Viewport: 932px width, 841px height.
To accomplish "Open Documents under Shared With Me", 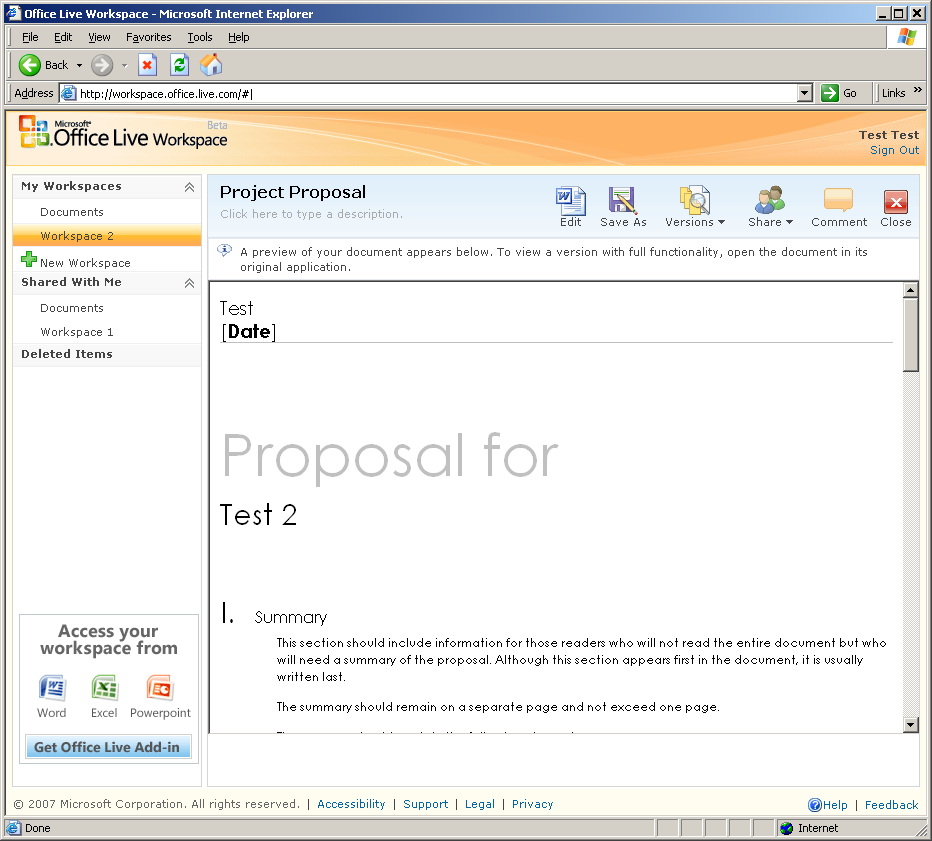I will (x=72, y=308).
